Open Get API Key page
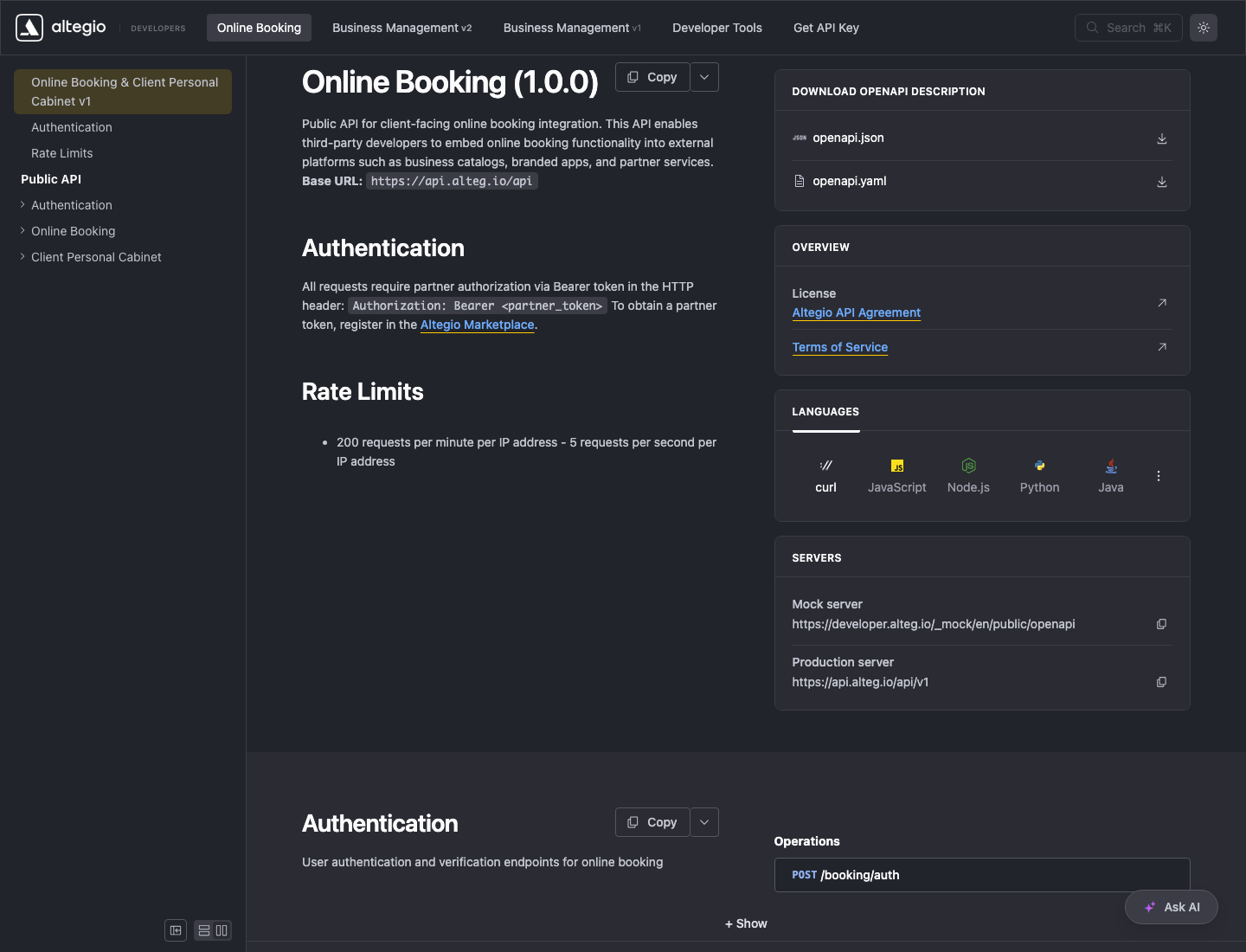This screenshot has width=1246, height=952. click(826, 28)
